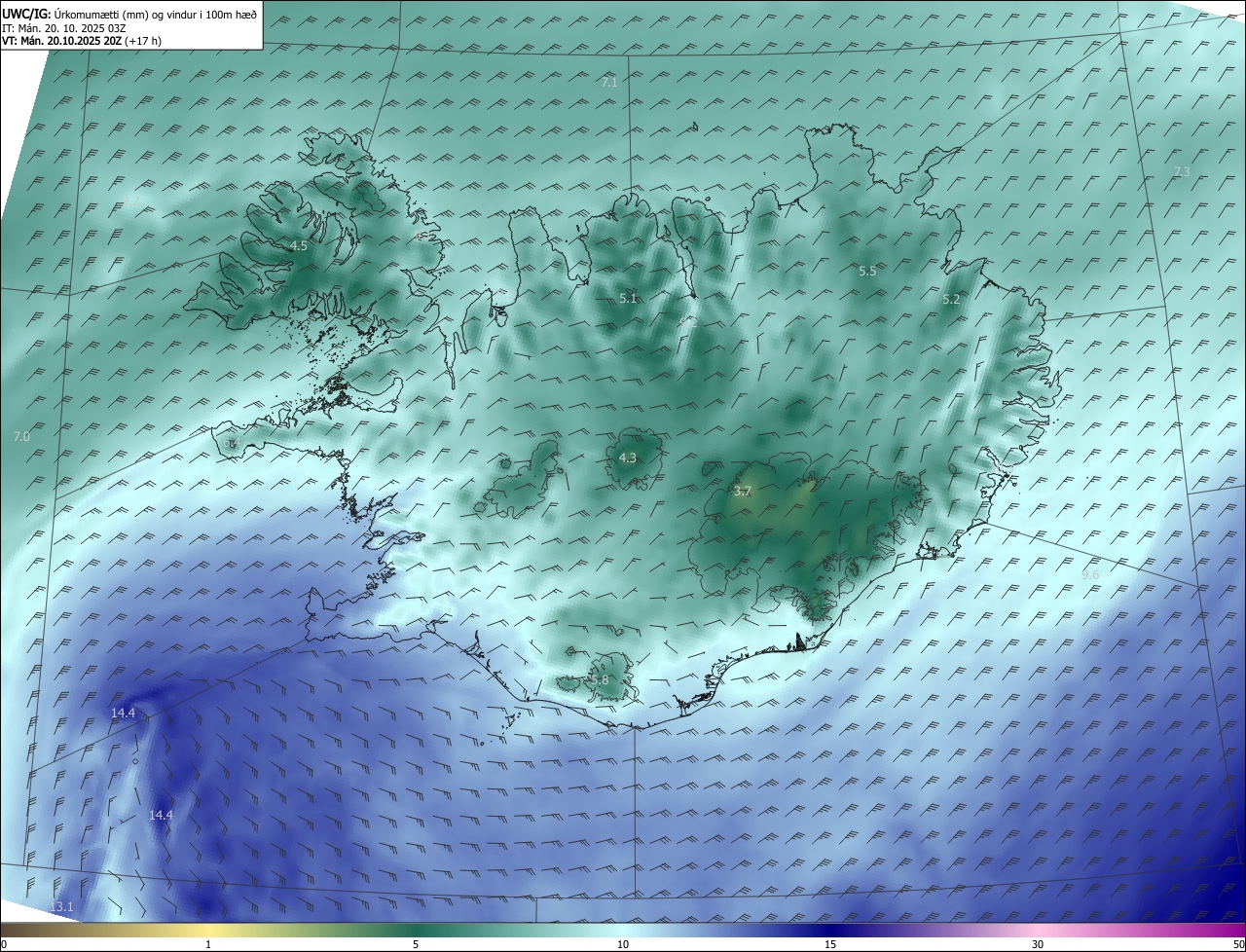Click the 7.0 value label on the map
Image resolution: width=1246 pixels, height=952 pixels.
21,437
